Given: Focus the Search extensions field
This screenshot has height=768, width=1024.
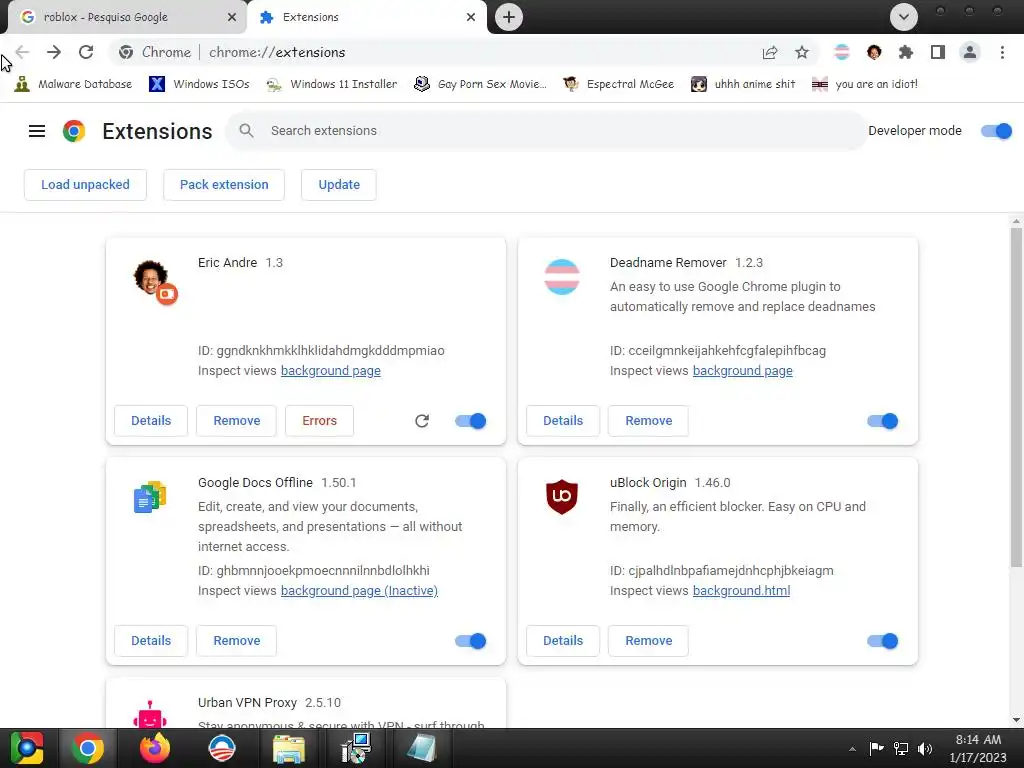Looking at the screenshot, I should [x=546, y=131].
